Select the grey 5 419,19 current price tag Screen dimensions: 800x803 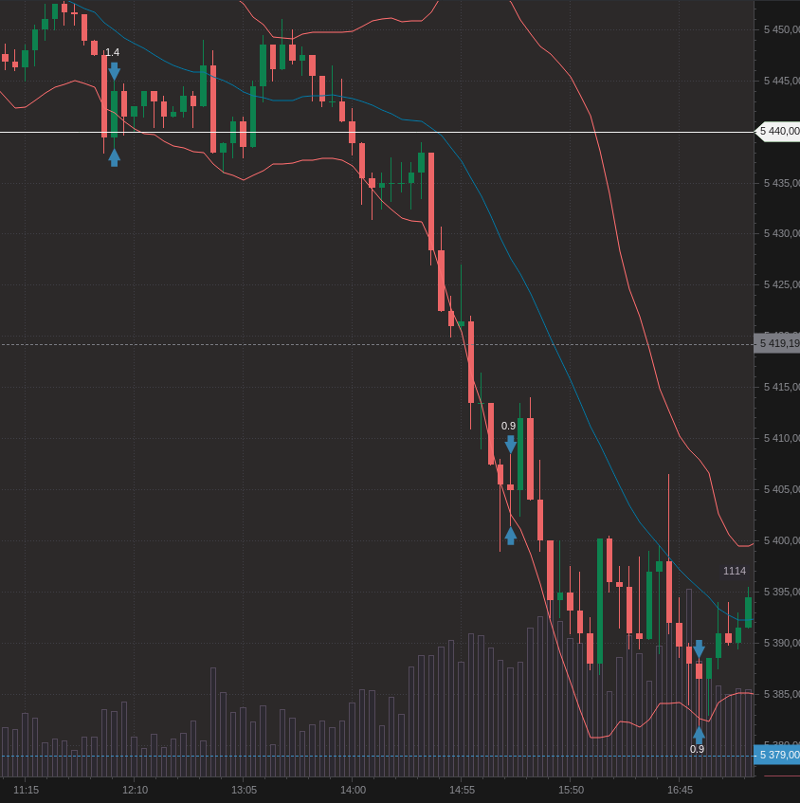click(777, 343)
